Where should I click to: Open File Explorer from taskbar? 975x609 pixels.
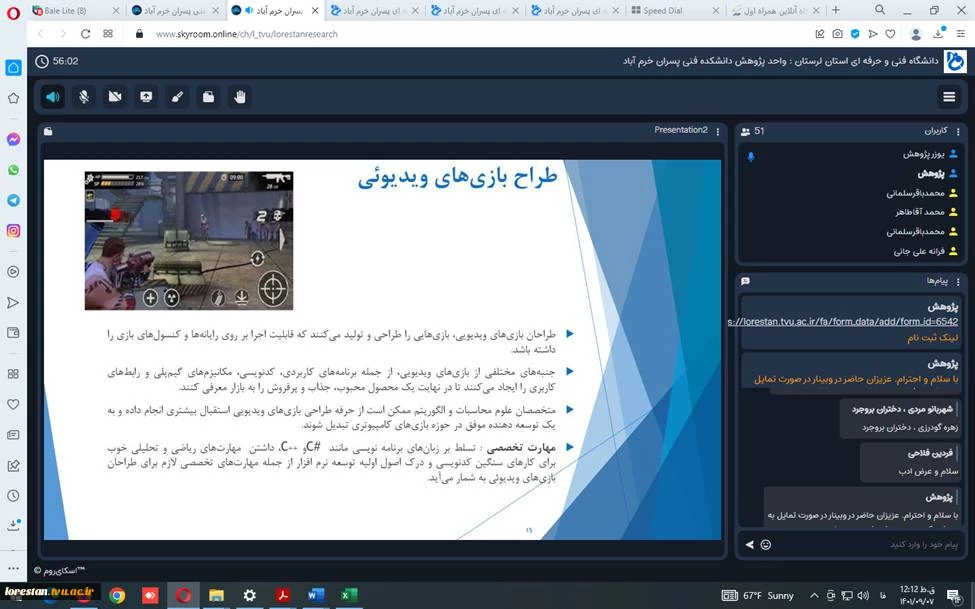pos(216,596)
